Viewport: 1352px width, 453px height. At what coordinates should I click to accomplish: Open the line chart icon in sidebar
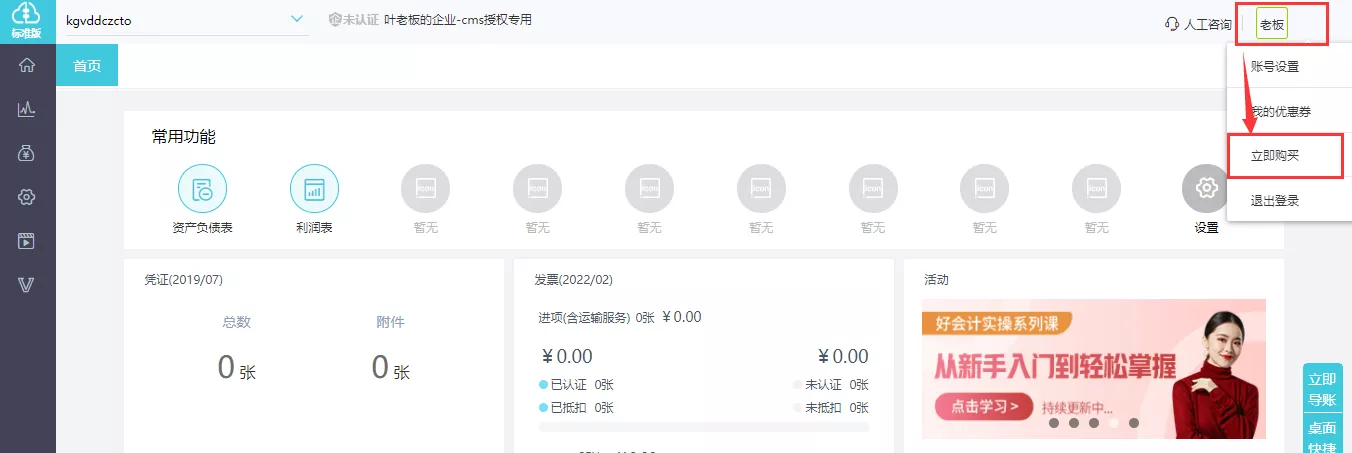click(x=27, y=109)
